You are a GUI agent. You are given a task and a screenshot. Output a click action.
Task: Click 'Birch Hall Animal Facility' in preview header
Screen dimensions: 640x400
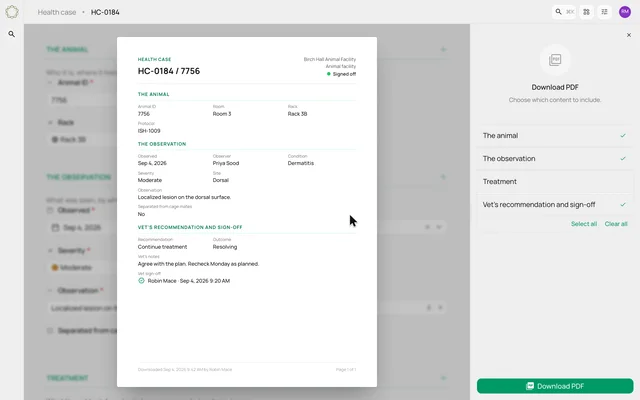coord(330,59)
